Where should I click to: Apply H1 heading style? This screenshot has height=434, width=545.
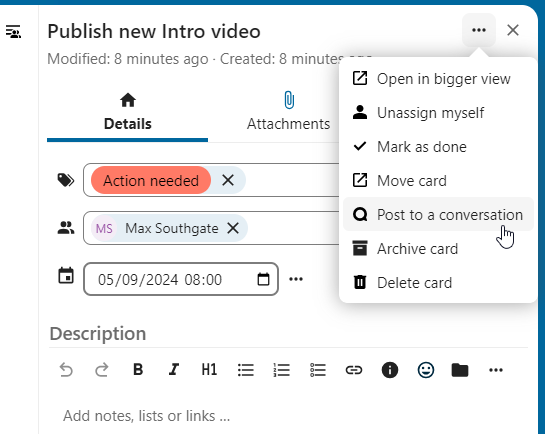click(210, 370)
